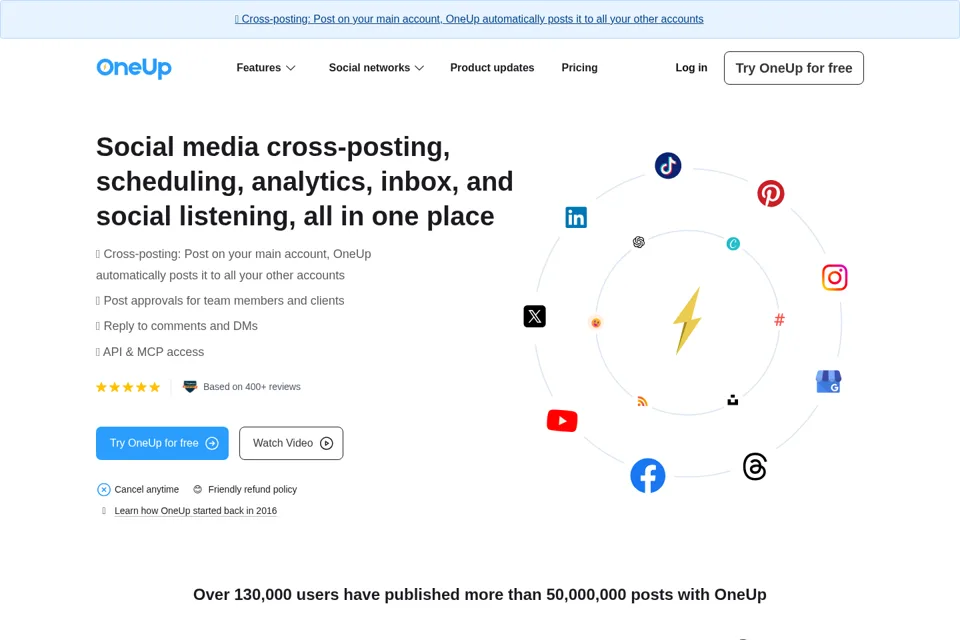Expand the Features dropdown menu
The image size is (960, 640).
[x=266, y=68]
